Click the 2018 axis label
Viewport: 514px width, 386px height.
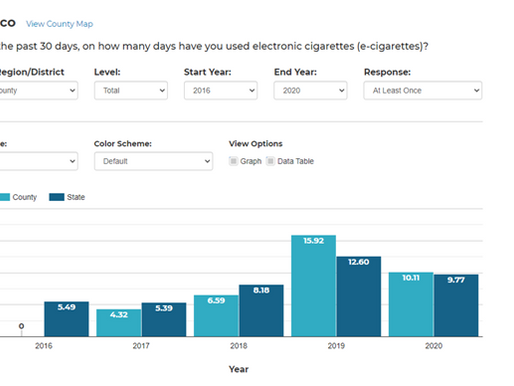239,346
